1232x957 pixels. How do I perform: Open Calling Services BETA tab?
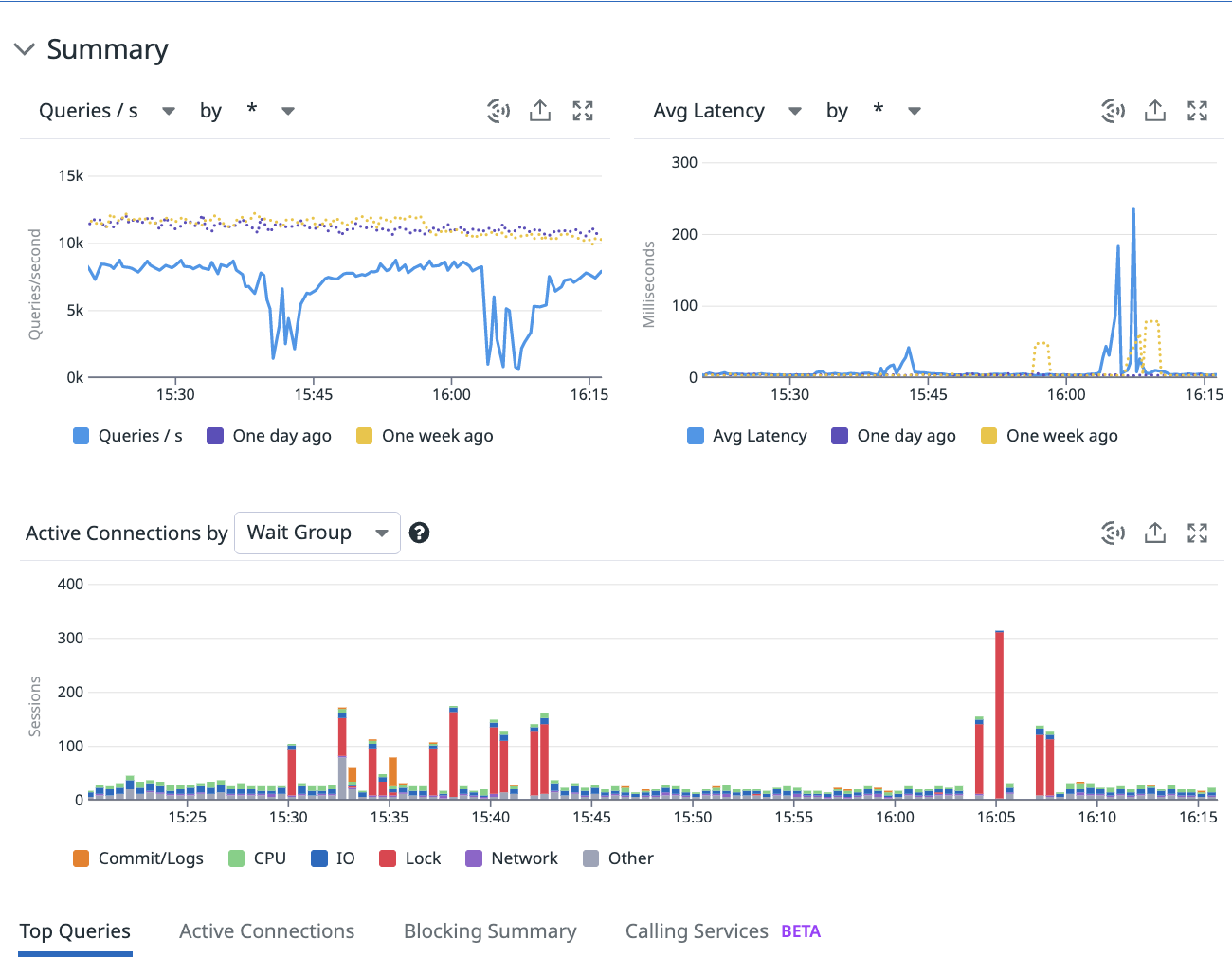723,931
